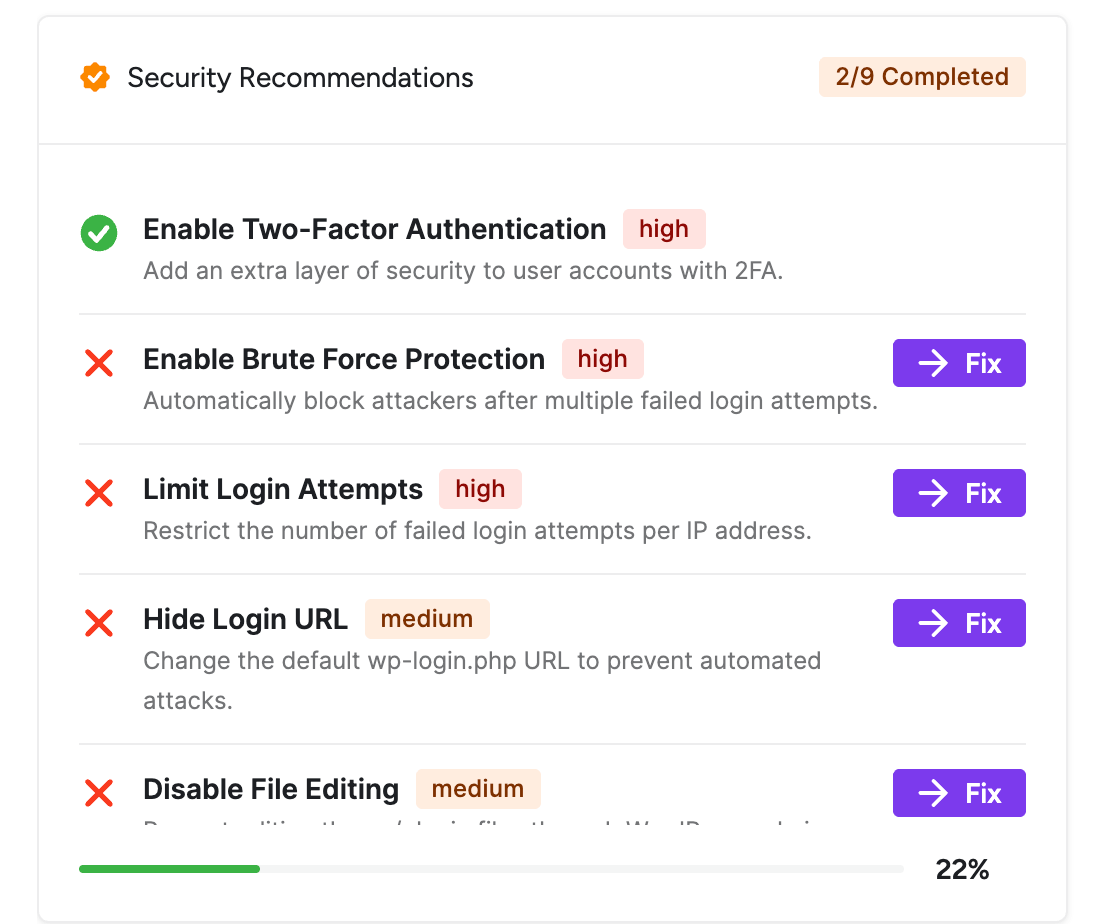The image size is (1093, 924).
Task: Expand the Disable File Editing recommendation details
Action: click(270, 789)
